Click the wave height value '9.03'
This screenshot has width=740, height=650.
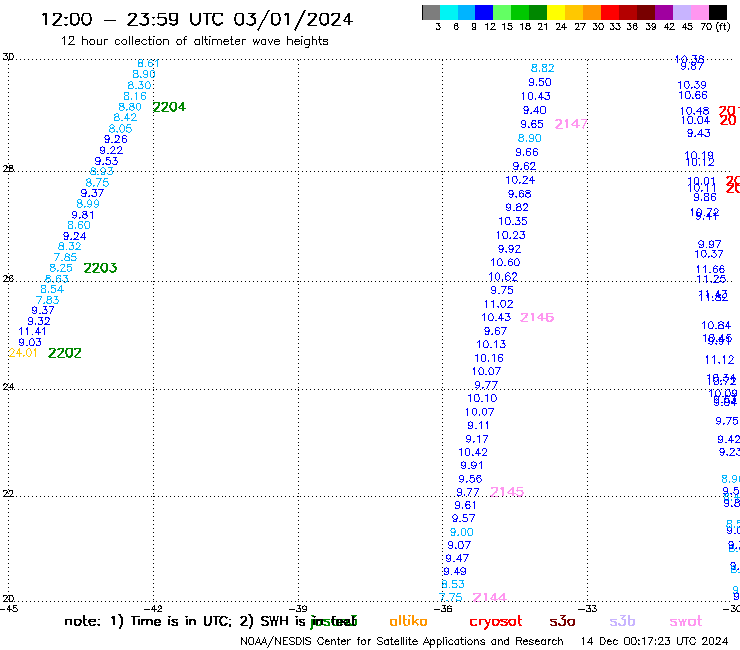30,342
